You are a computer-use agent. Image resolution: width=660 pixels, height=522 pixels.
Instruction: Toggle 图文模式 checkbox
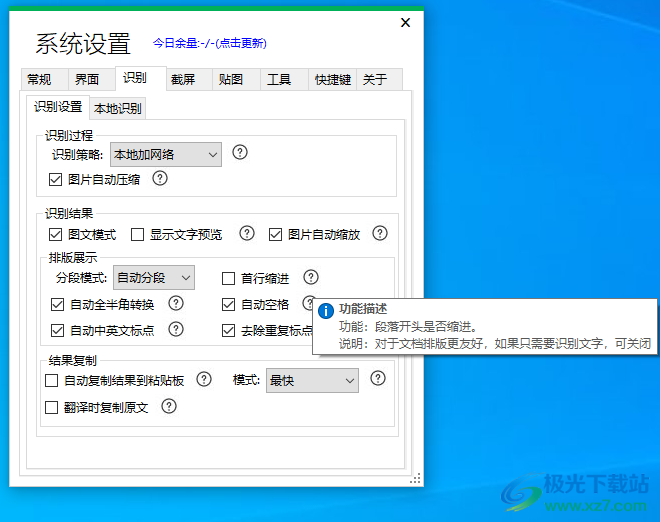click(55, 234)
